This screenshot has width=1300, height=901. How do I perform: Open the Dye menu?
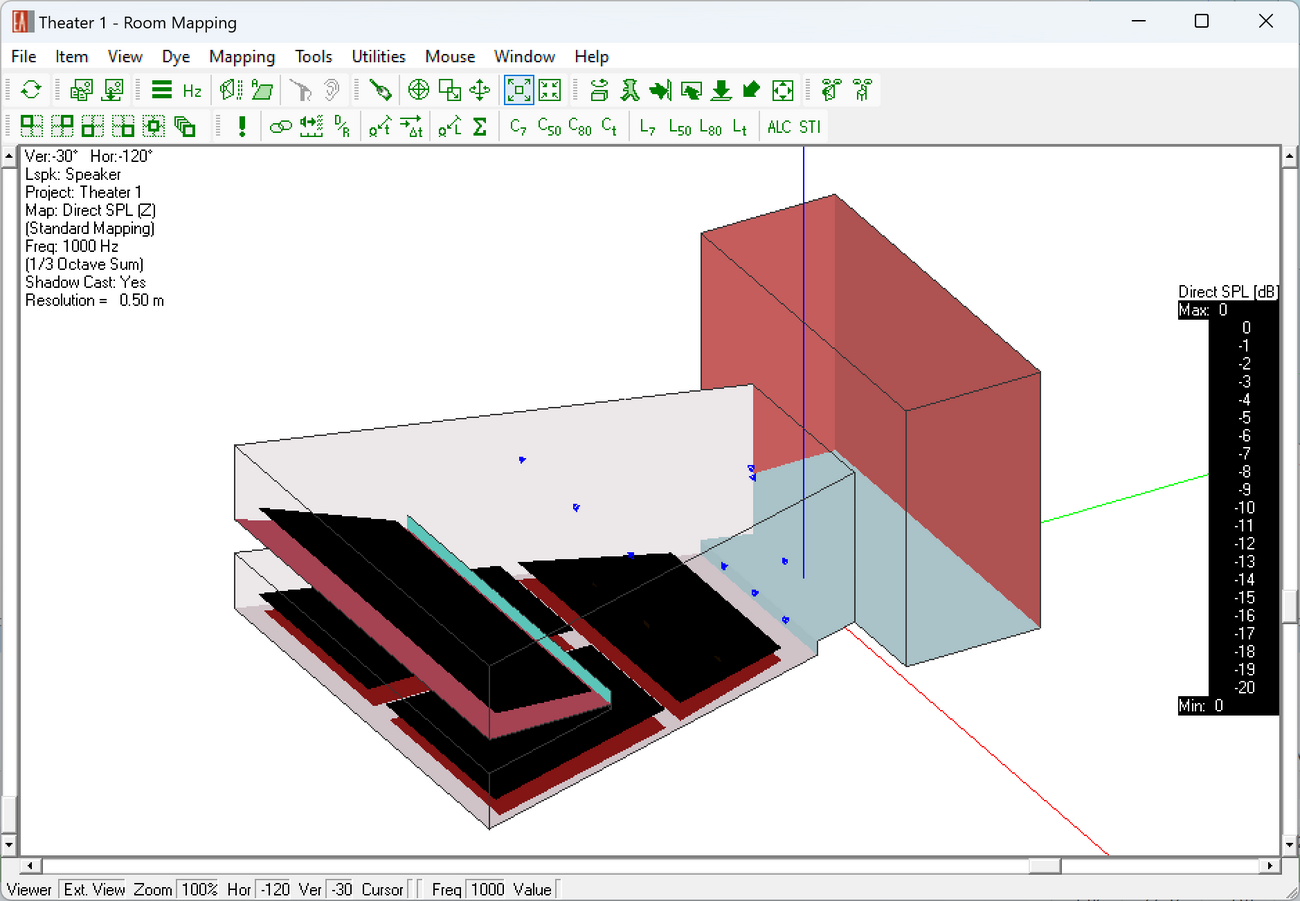[176, 57]
